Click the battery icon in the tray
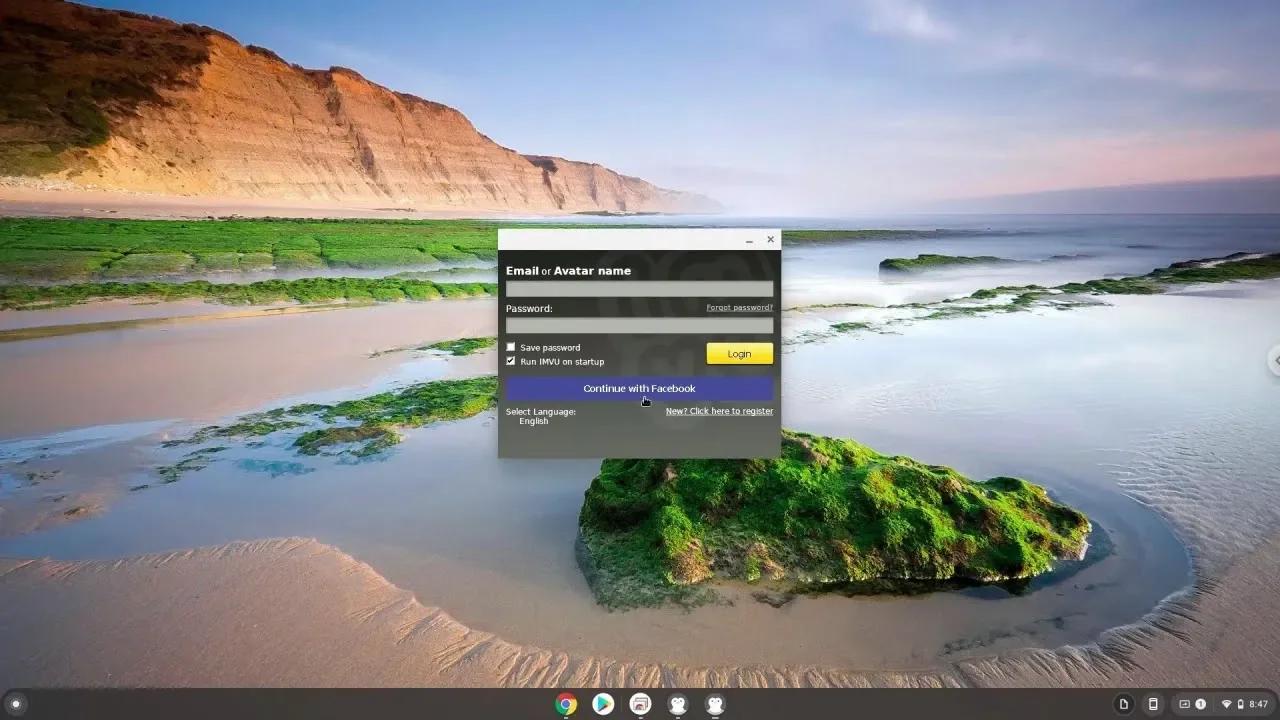 (x=1240, y=705)
